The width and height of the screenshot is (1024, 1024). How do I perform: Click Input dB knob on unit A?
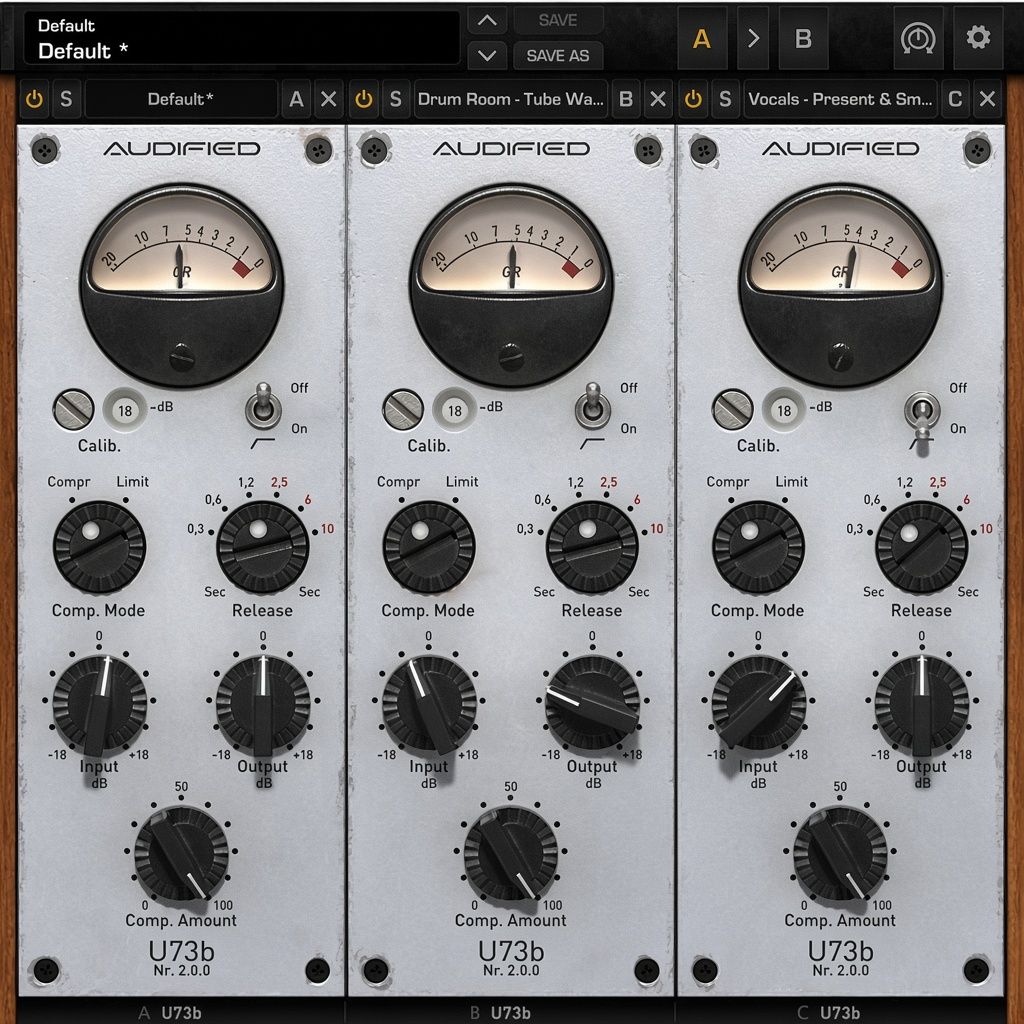point(99,704)
